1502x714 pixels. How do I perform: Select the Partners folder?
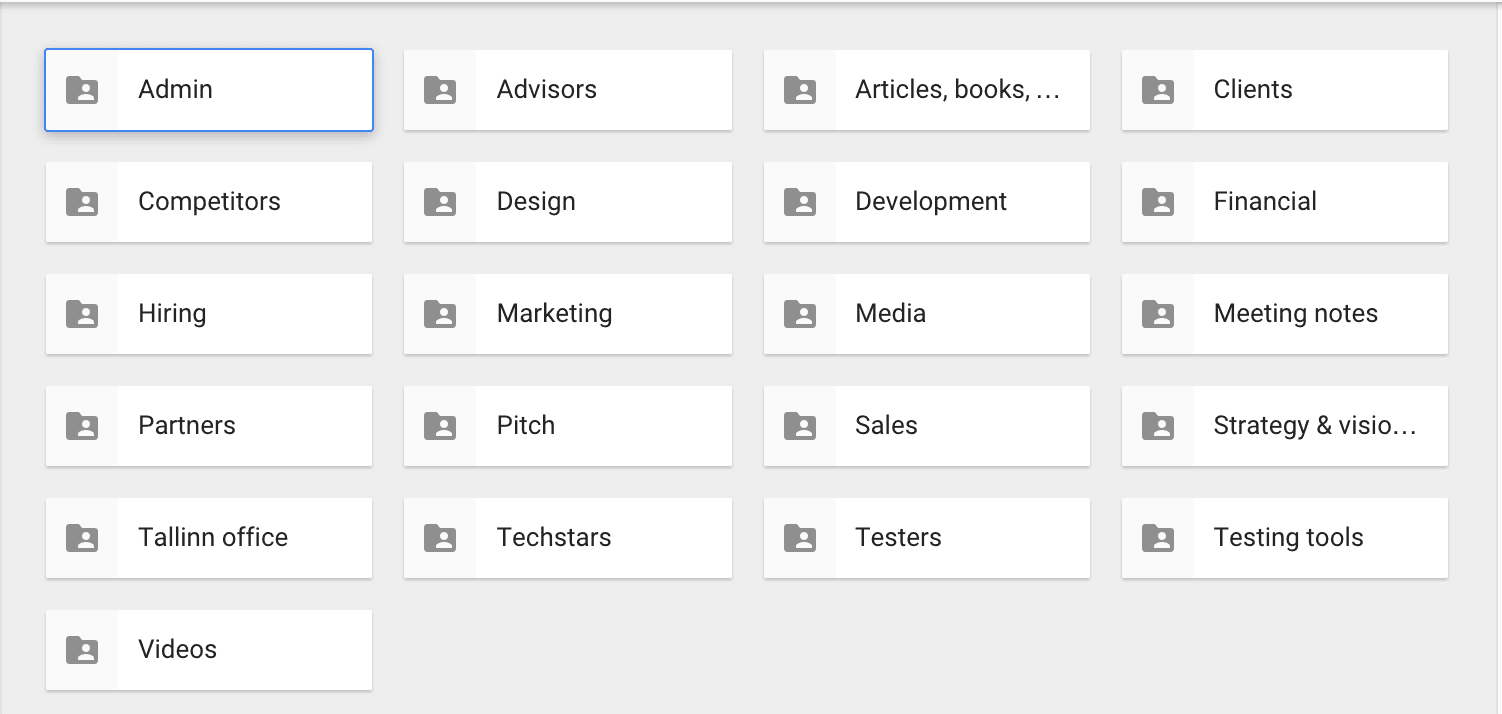[x=209, y=426]
